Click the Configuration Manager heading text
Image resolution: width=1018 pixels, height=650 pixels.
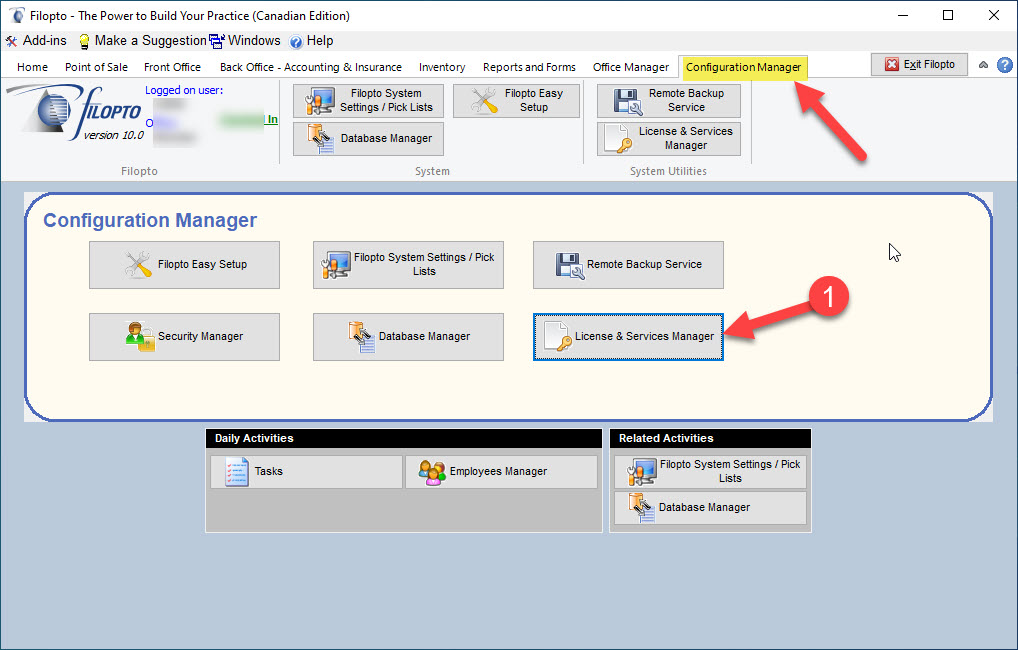click(x=150, y=220)
